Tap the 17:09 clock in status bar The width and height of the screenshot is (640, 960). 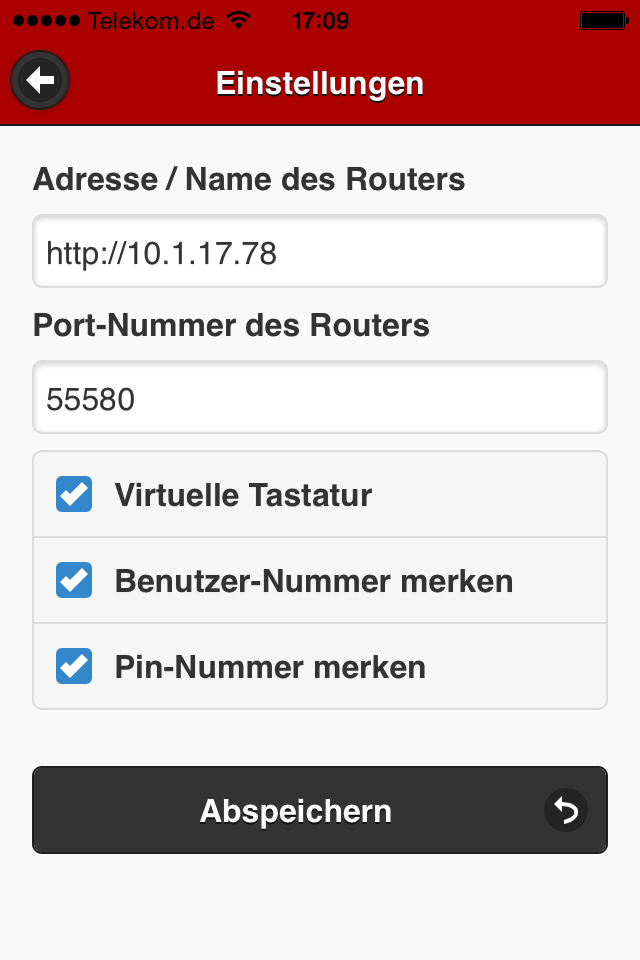point(320,20)
